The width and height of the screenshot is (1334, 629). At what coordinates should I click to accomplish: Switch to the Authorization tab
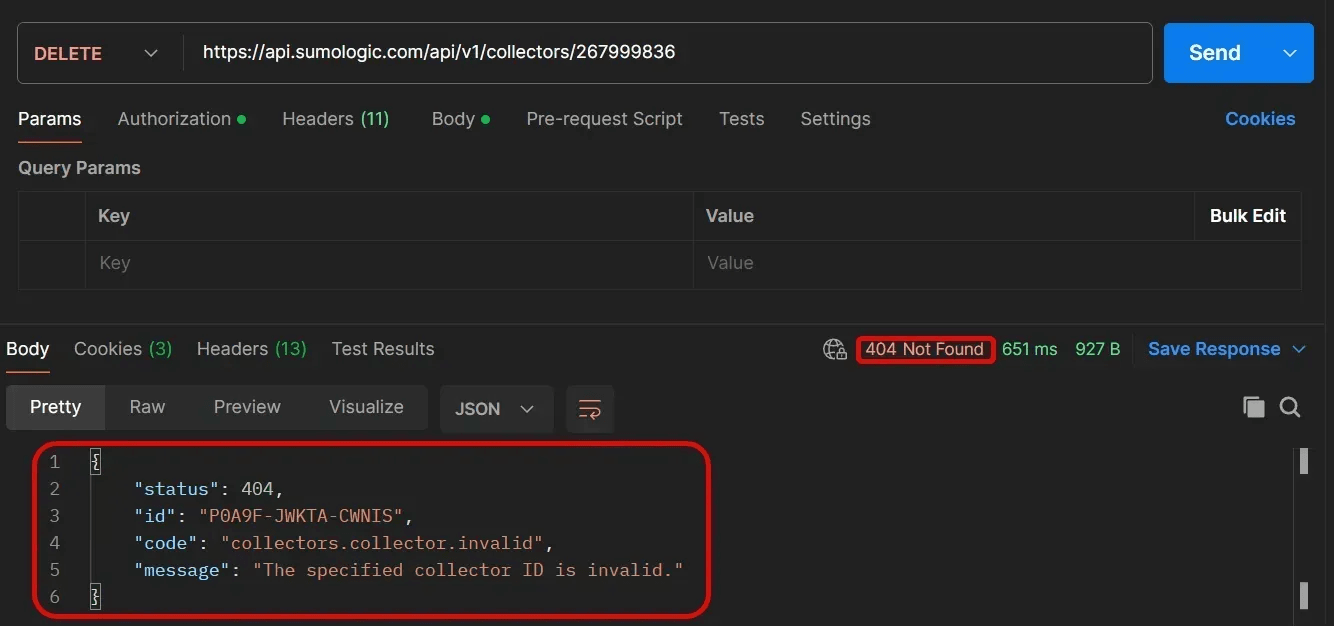click(x=175, y=119)
